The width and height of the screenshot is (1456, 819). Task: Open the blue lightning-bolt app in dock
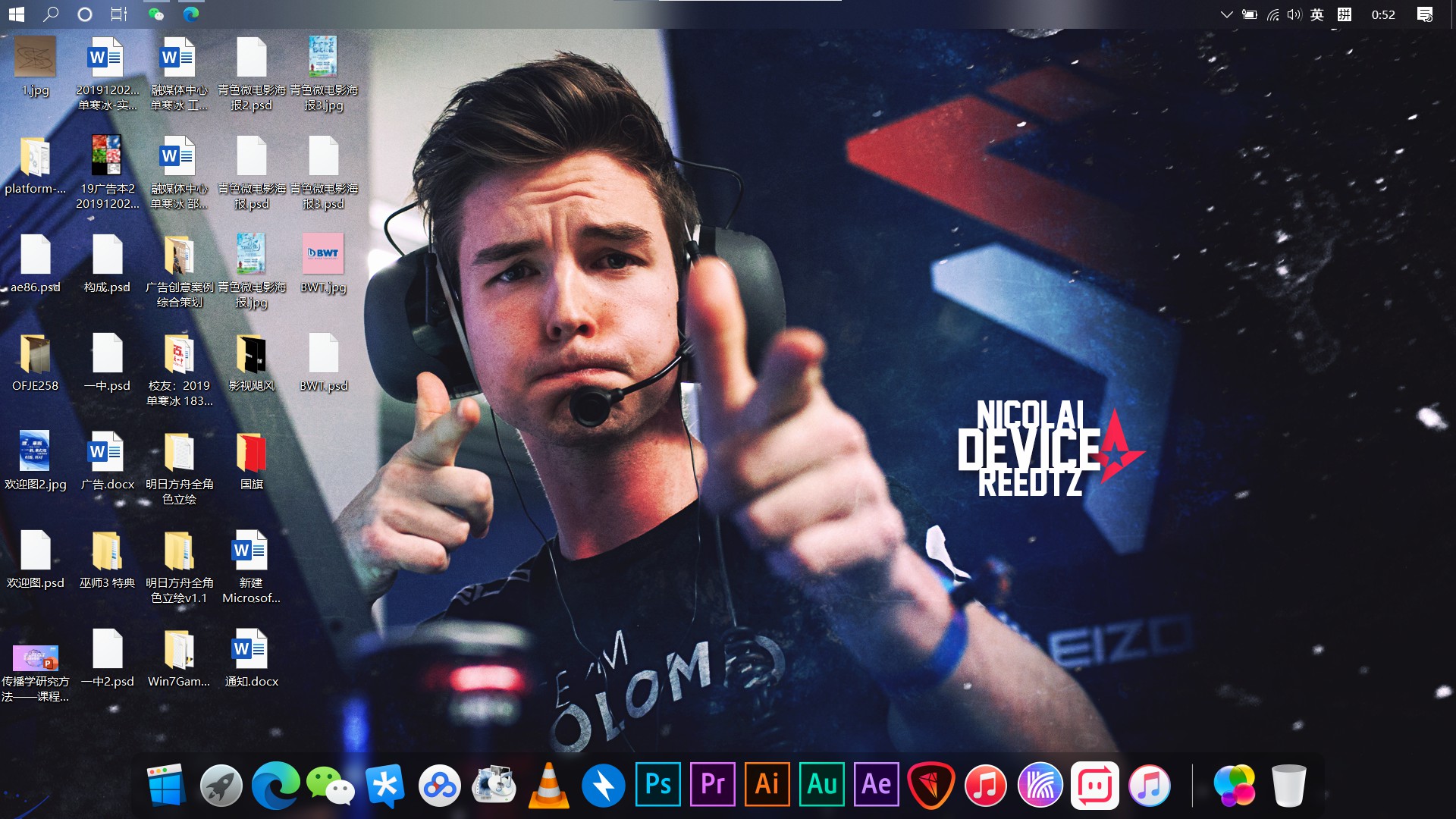tap(603, 786)
